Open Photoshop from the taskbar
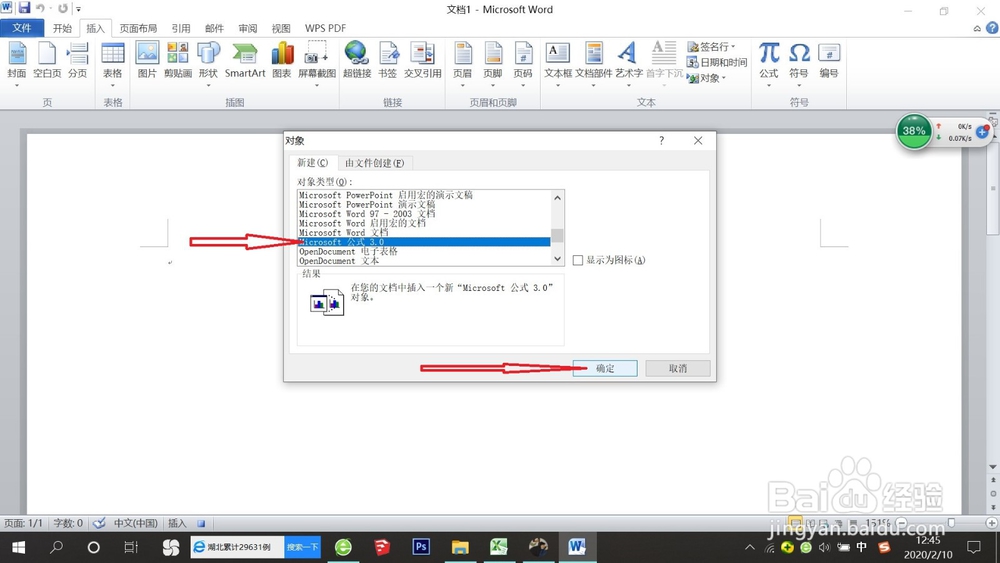The height and width of the screenshot is (563, 1000). (421, 547)
